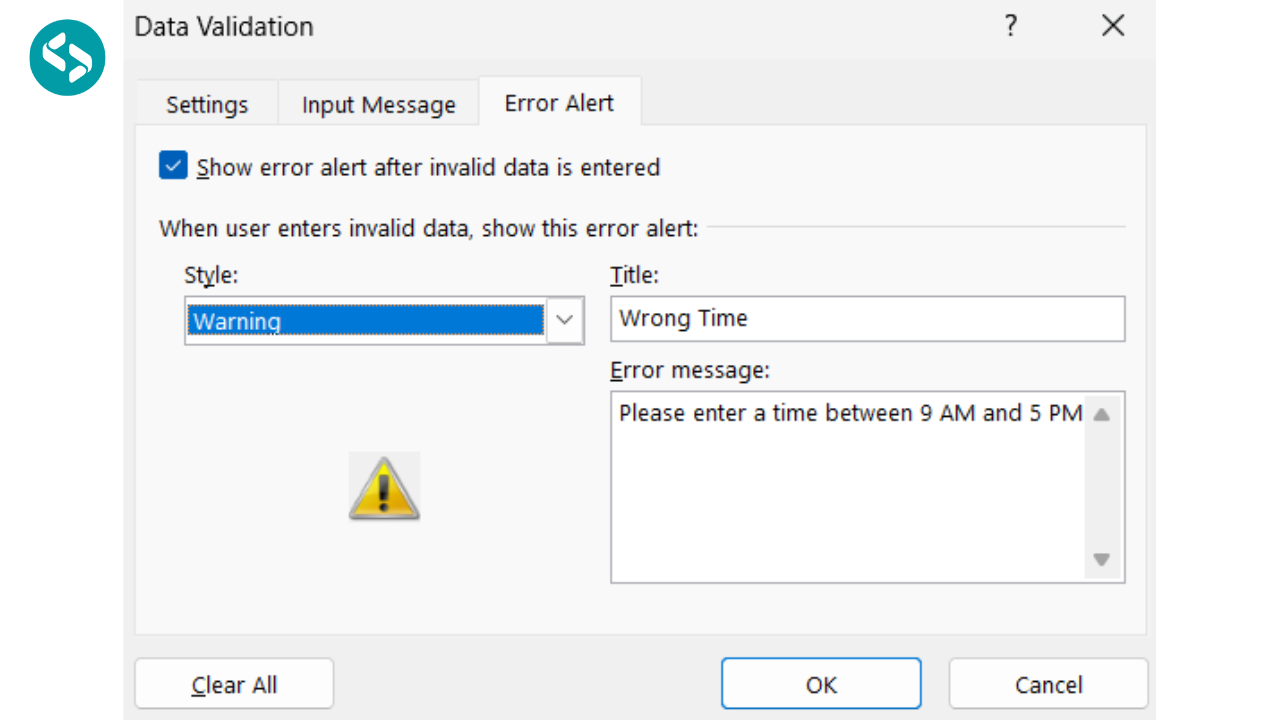Image resolution: width=1280 pixels, height=720 pixels.
Task: Click the teal spreadsheet logo
Action: click(x=67, y=57)
